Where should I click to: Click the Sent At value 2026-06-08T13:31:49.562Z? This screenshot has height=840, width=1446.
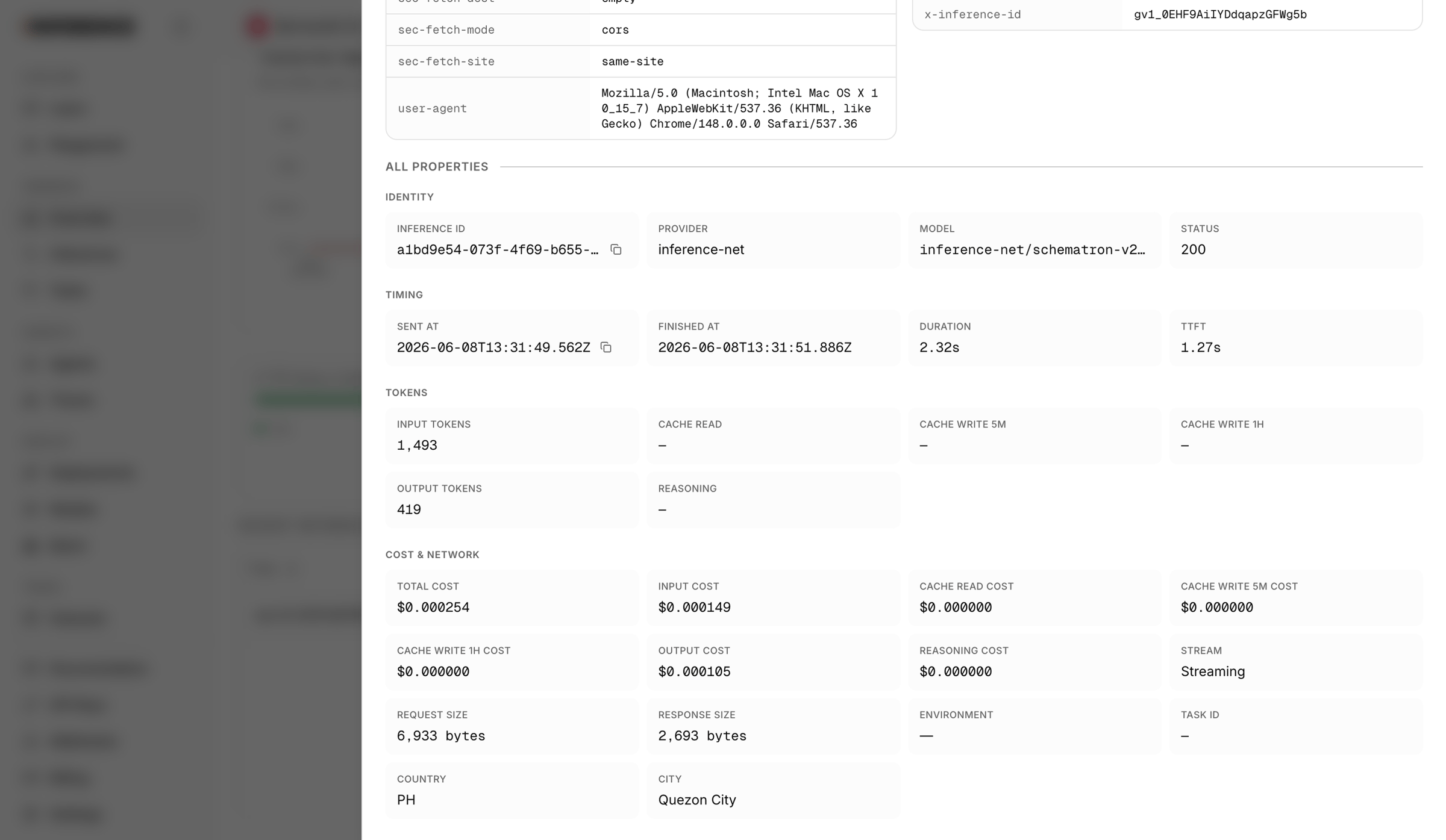tap(493, 347)
